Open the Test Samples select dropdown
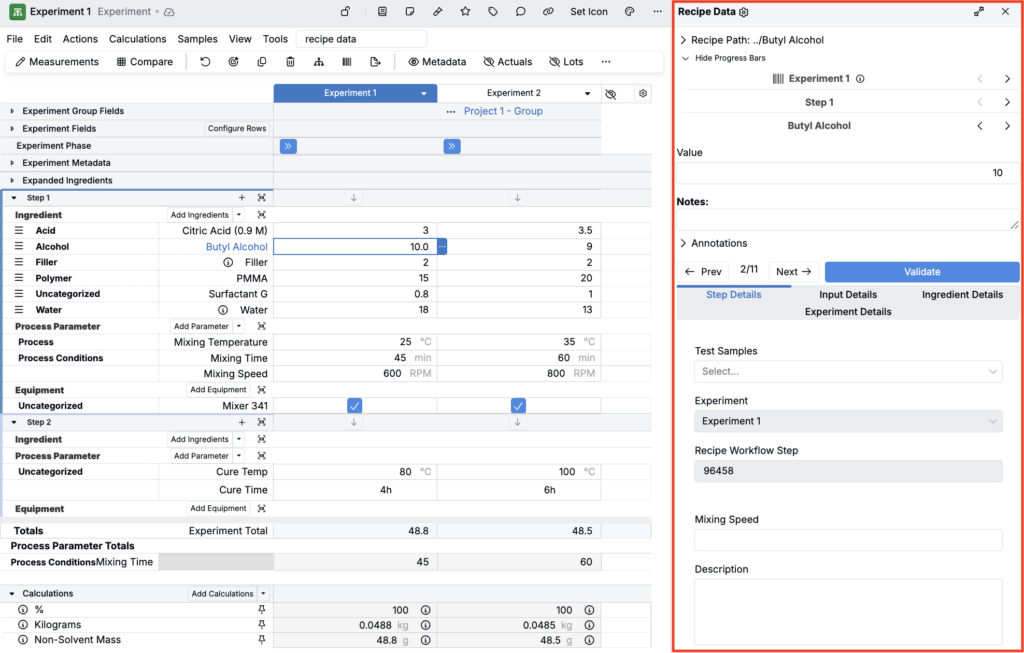Viewport: 1024px width, 653px height. pyautogui.click(x=847, y=371)
